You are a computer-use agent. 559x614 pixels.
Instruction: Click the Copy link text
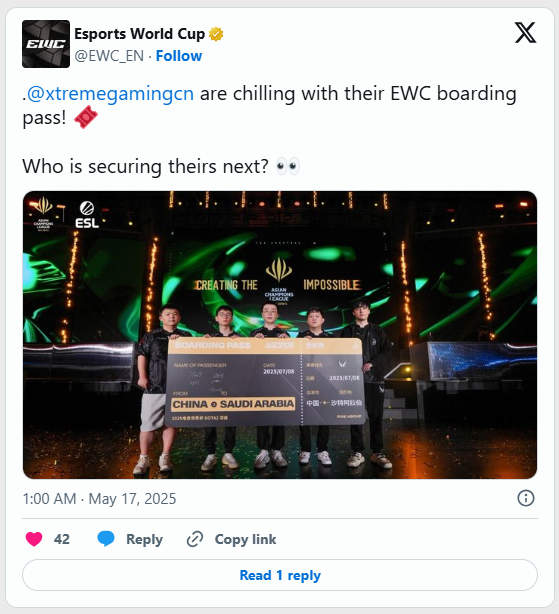245,540
